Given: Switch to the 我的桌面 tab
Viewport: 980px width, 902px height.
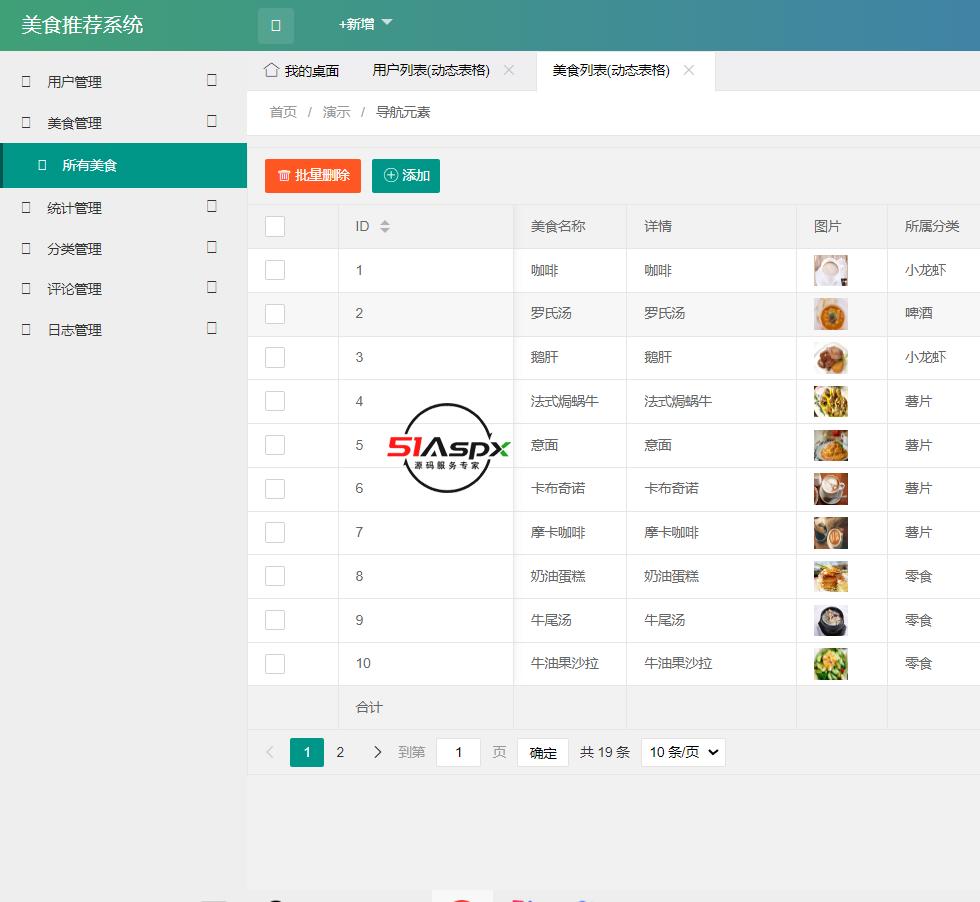Looking at the screenshot, I should click(303, 70).
